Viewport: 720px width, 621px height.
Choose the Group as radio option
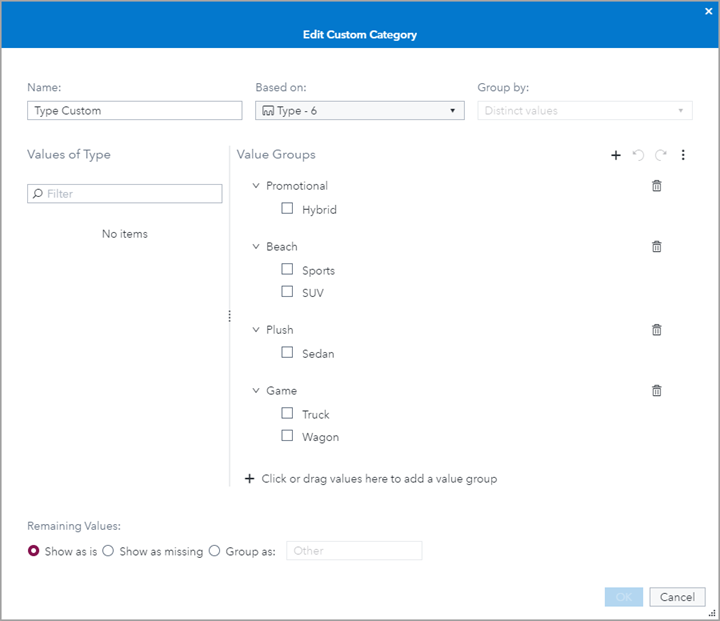[x=215, y=551]
